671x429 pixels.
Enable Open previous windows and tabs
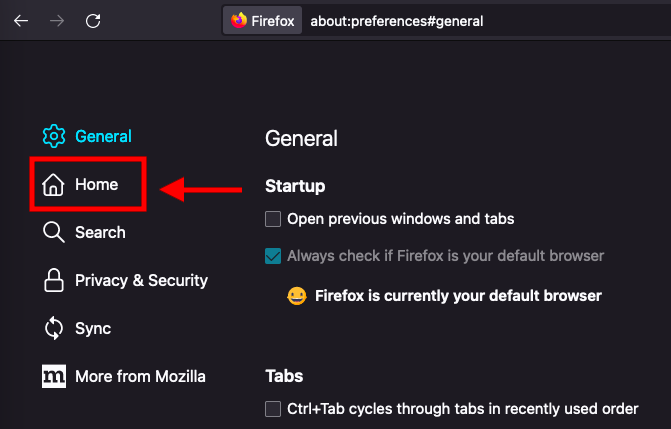tap(273, 218)
